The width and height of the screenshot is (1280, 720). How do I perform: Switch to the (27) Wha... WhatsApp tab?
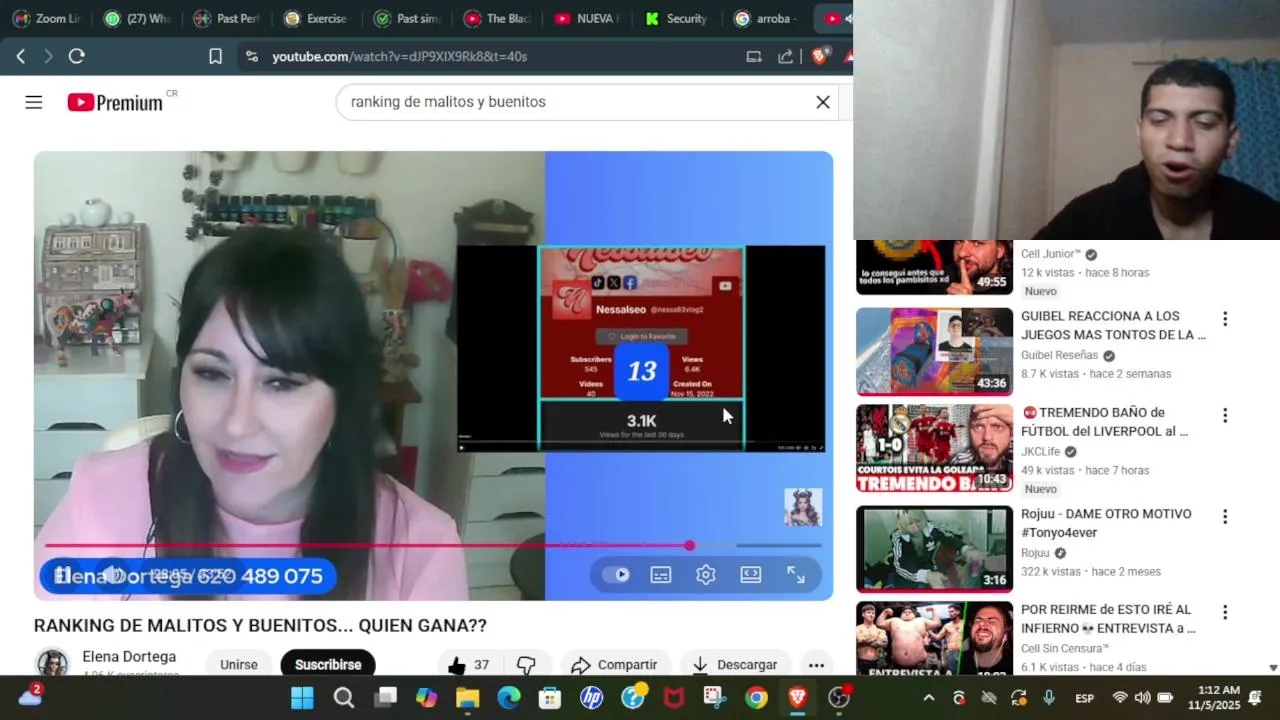pyautogui.click(x=138, y=18)
